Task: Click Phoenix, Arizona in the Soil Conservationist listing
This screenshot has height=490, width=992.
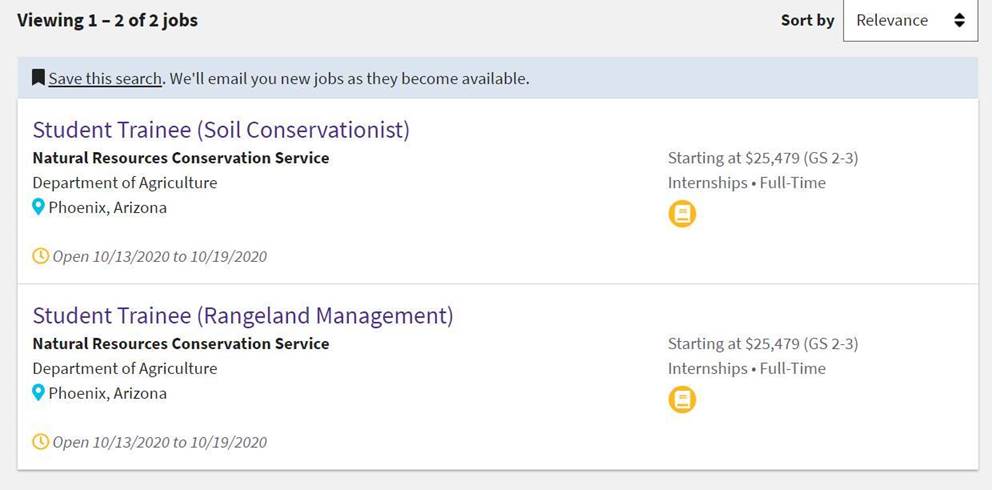Action: [x=108, y=208]
